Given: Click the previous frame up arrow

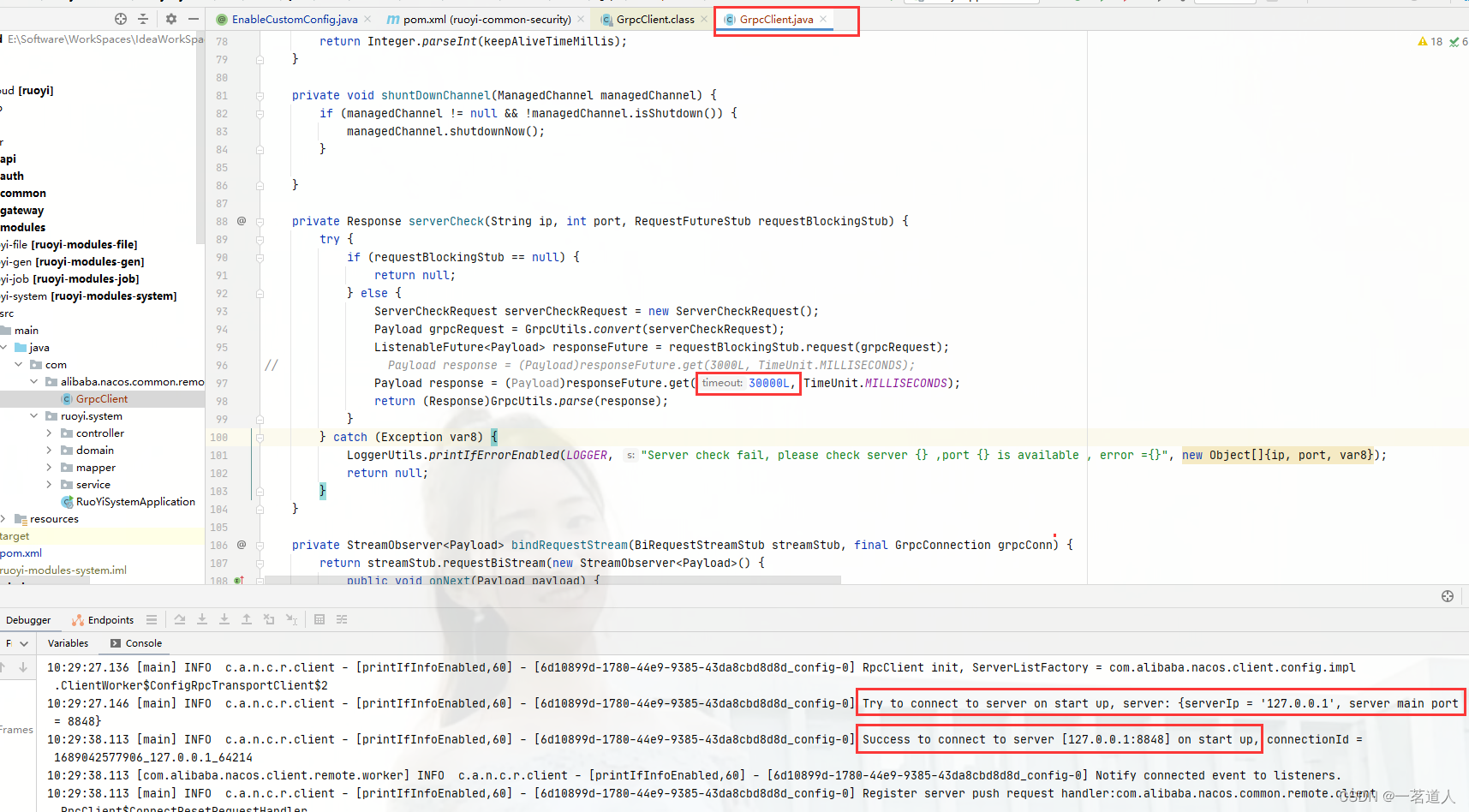Looking at the screenshot, I should tap(3, 667).
